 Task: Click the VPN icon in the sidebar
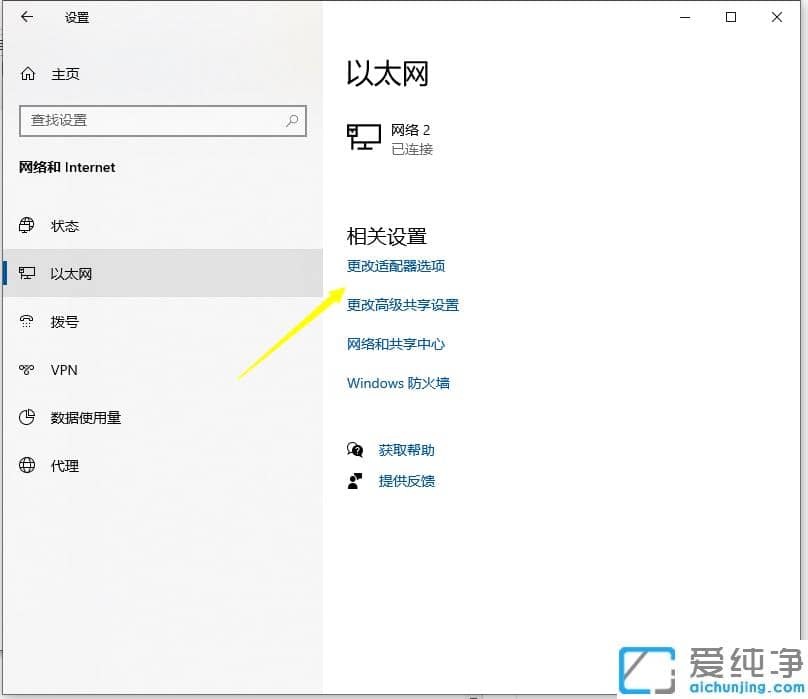click(x=27, y=370)
